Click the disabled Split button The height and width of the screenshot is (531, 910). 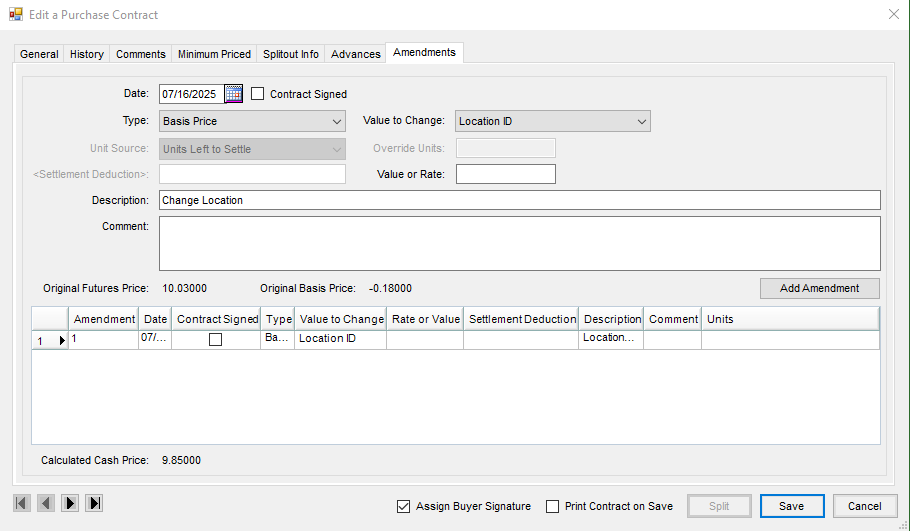pyautogui.click(x=719, y=506)
